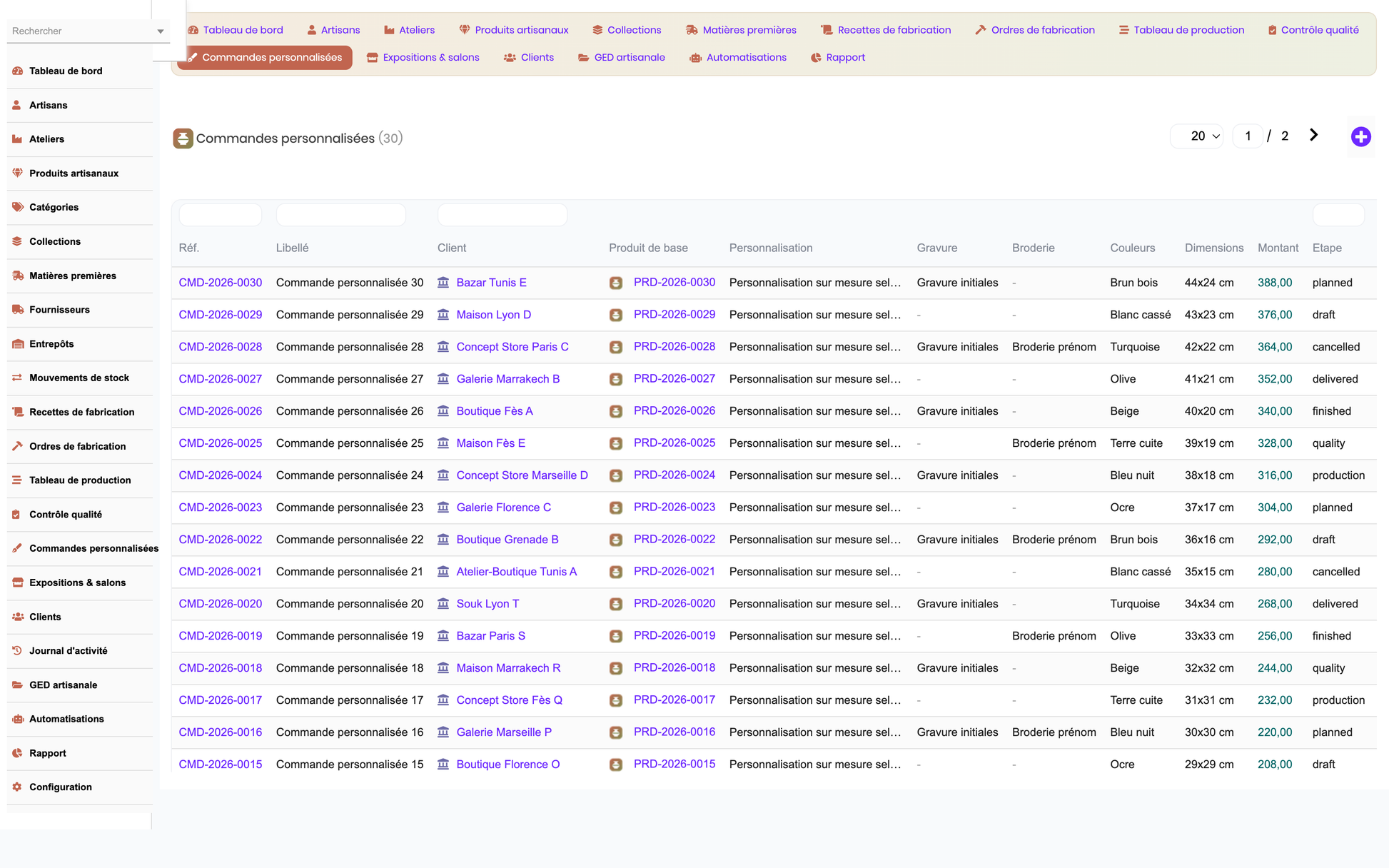Click Produits artisanaux gem icon in sidebar
1389x868 pixels.
coord(18,173)
